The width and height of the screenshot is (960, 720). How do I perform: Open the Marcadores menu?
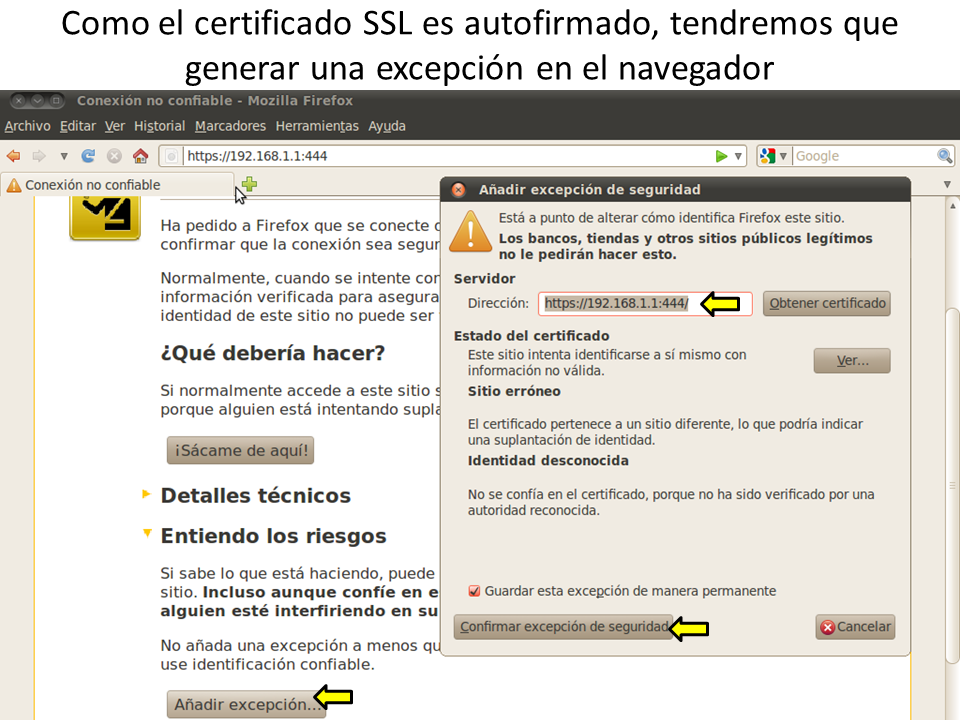[x=230, y=126]
